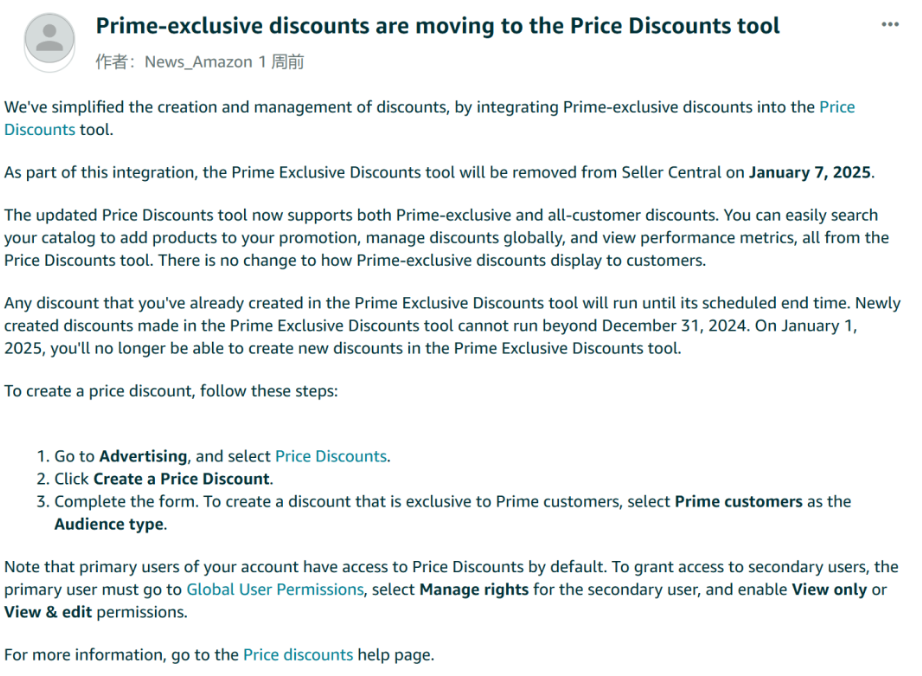Visit the Global User Permissions link

(275, 590)
